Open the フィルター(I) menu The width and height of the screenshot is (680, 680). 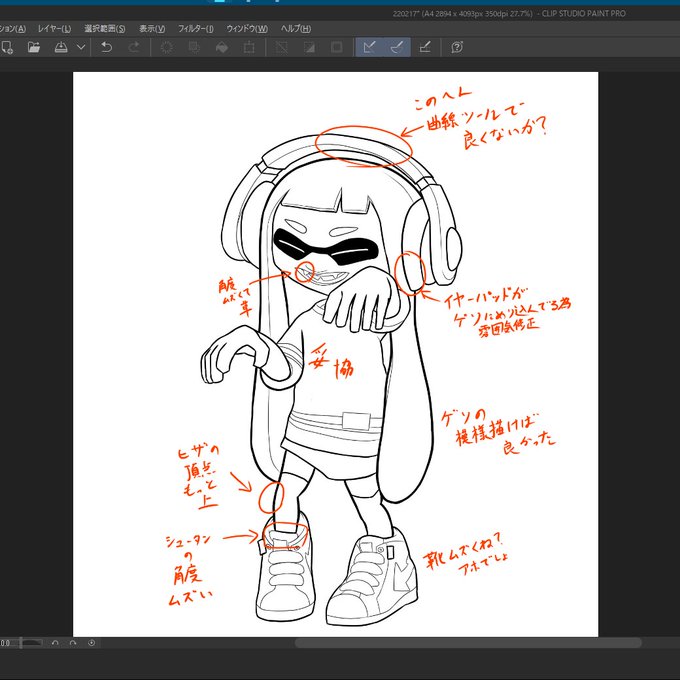(196, 29)
